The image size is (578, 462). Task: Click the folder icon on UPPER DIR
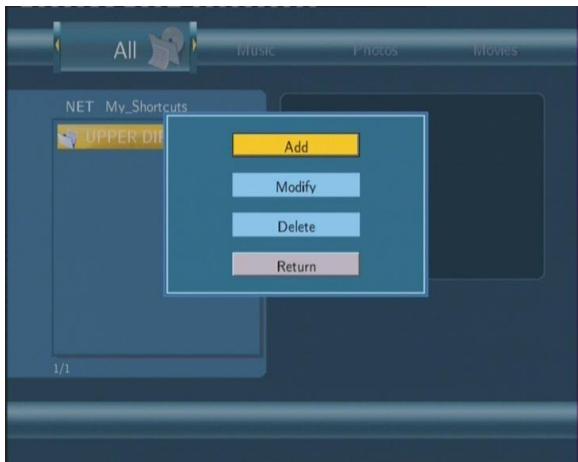(67, 138)
